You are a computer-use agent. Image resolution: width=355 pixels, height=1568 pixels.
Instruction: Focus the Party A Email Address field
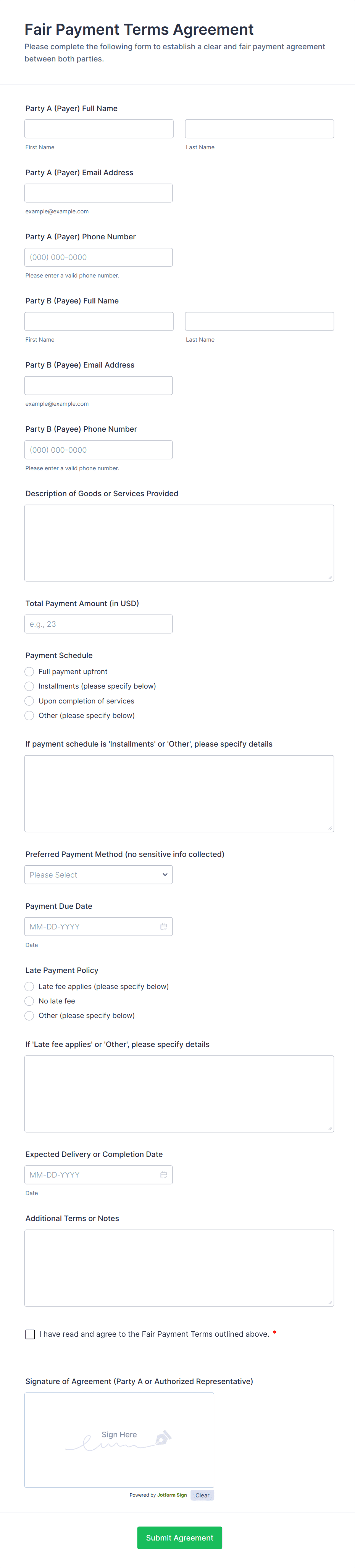98,193
